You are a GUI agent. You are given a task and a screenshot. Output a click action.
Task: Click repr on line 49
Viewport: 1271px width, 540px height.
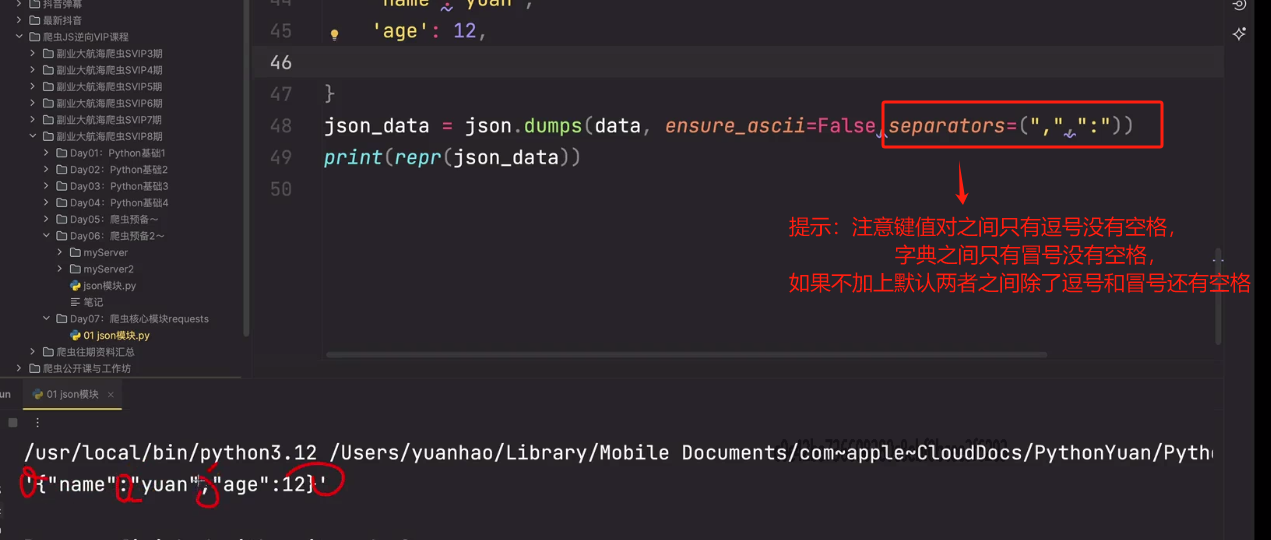pos(418,158)
